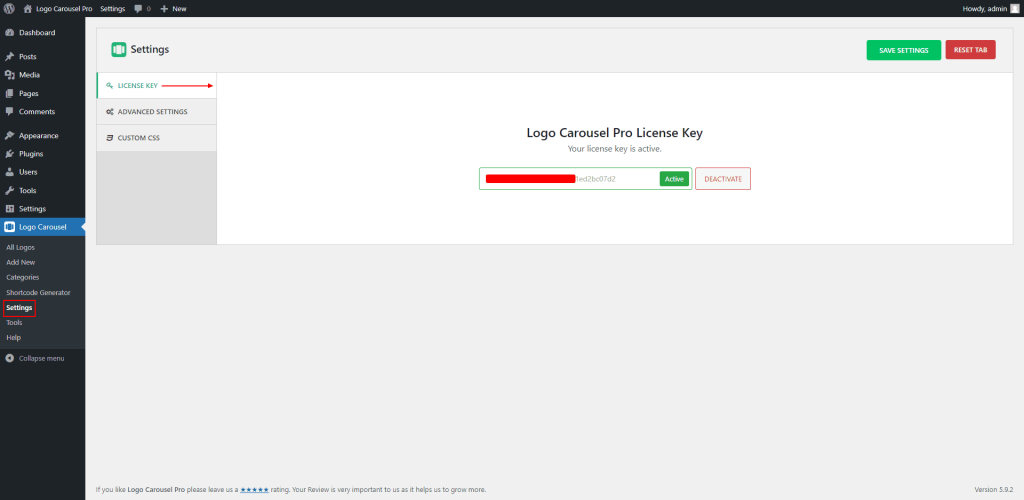Select the License Key tab

pyautogui.click(x=137, y=86)
